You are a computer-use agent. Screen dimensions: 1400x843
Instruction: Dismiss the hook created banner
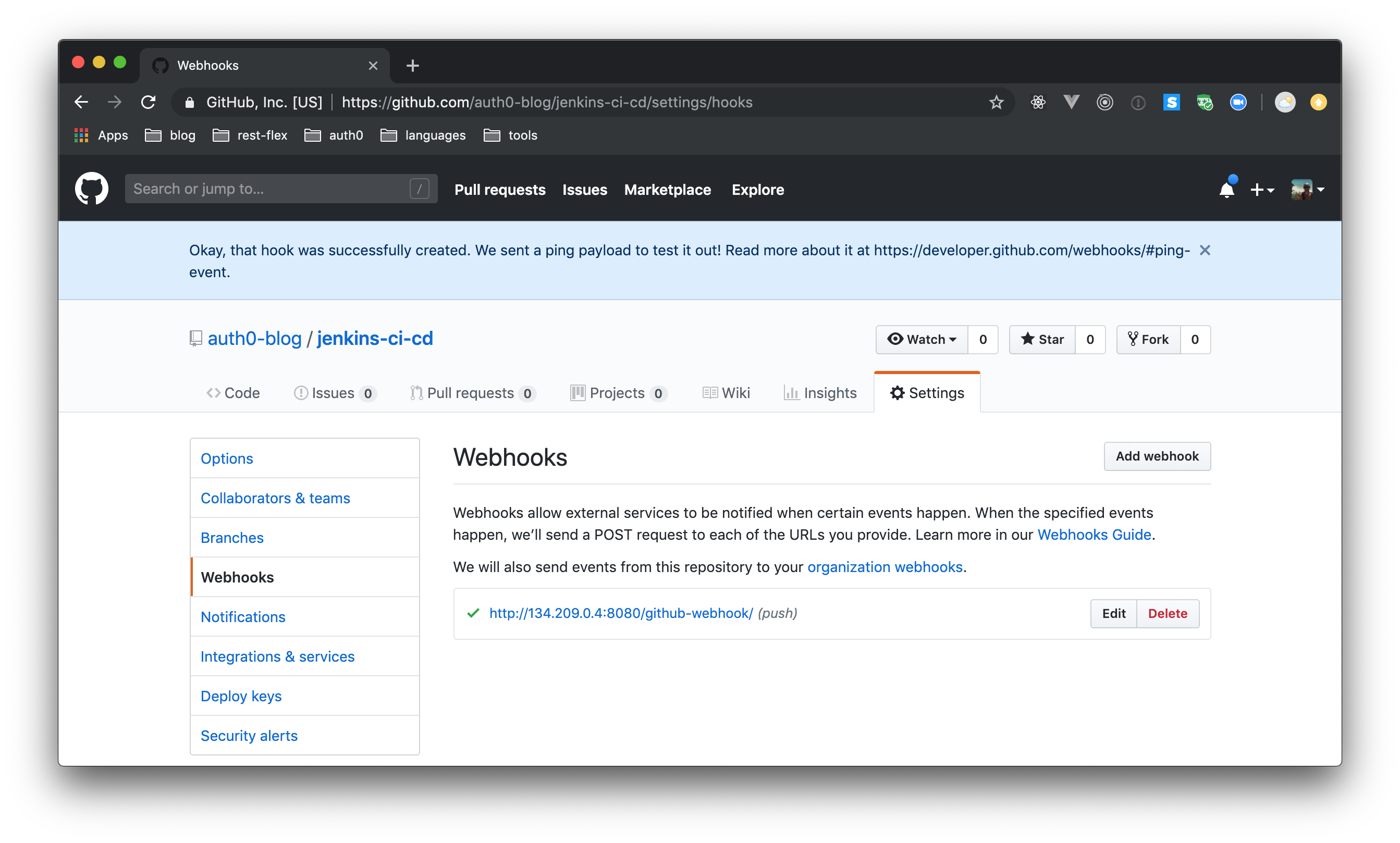point(1205,250)
